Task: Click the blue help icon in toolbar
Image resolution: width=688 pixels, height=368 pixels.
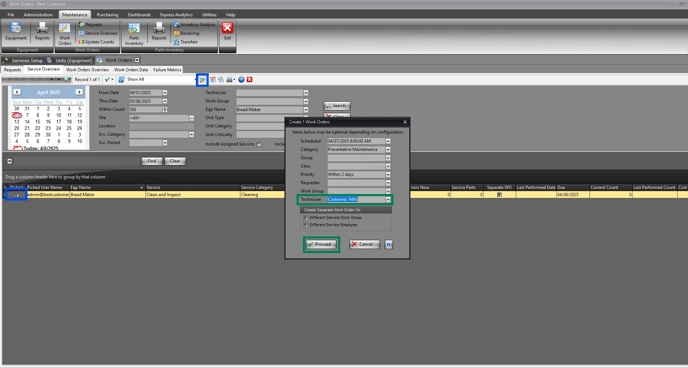Action: click(x=241, y=80)
